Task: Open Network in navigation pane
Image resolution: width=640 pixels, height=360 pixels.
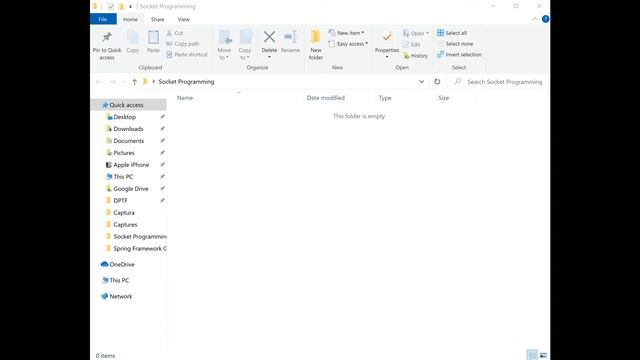Action: tap(116, 296)
